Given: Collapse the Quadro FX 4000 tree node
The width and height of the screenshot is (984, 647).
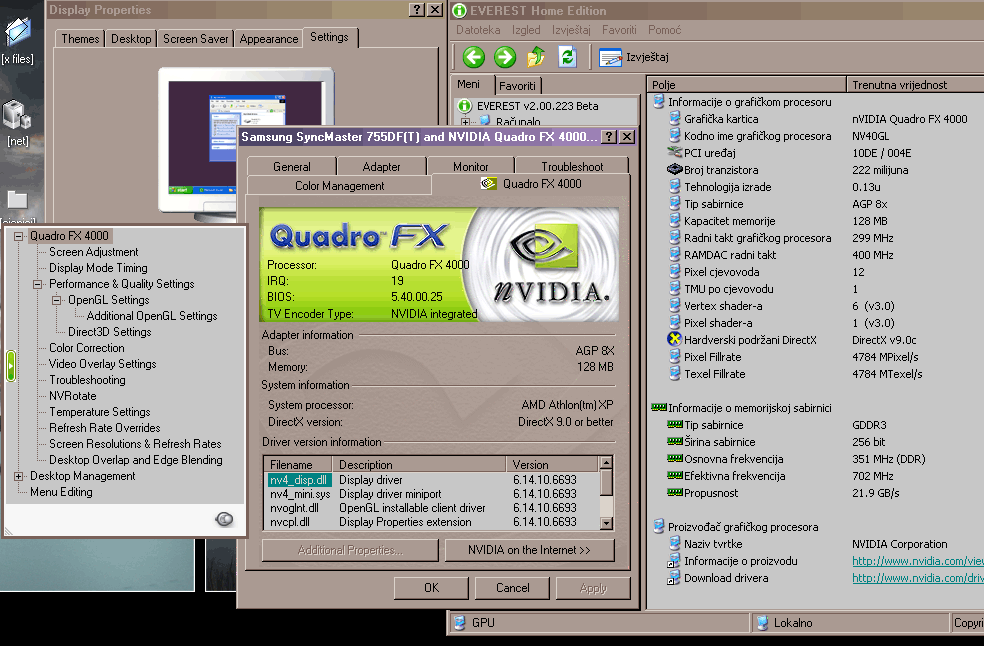Looking at the screenshot, I should click(x=18, y=236).
